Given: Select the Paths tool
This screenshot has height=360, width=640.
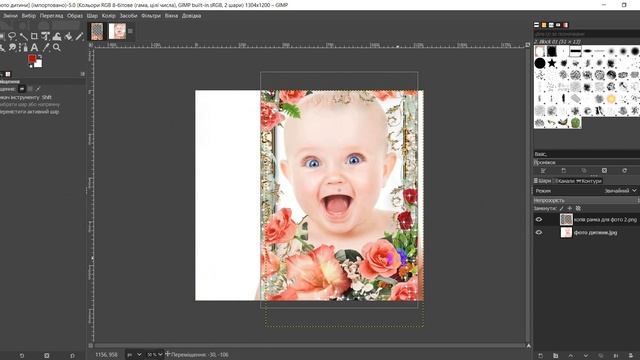Looking at the screenshot, I should pyautogui.click(x=23, y=48).
